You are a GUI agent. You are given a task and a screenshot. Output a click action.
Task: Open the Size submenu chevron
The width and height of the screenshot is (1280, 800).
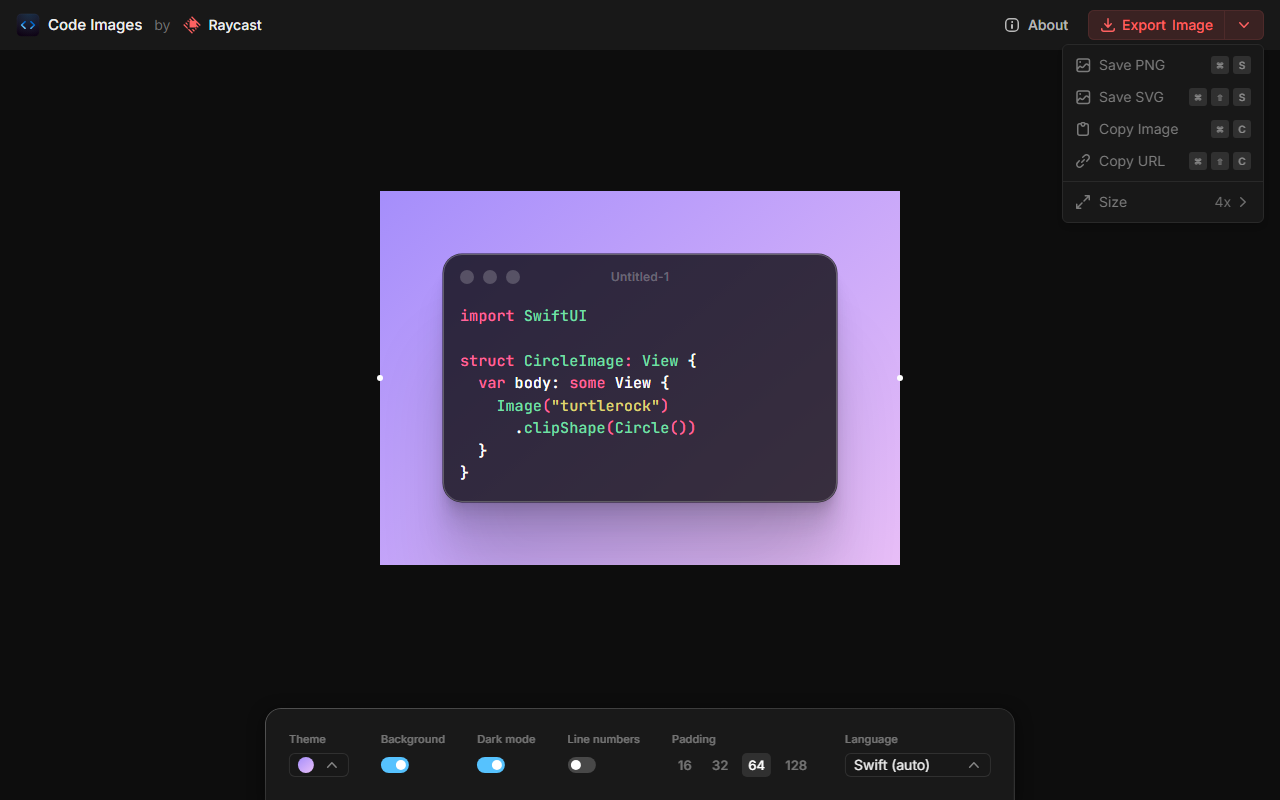(x=1243, y=202)
